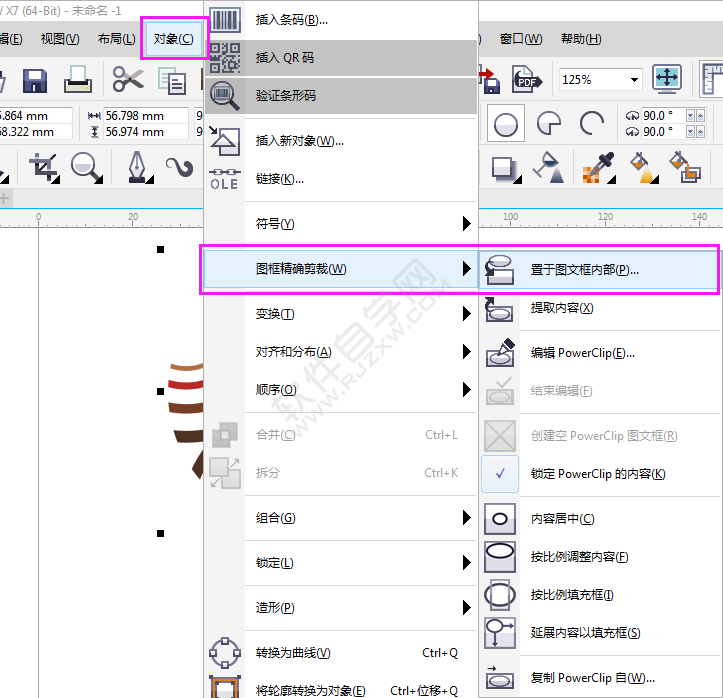Image resolution: width=723 pixels, height=698 pixels.
Task: Choose 插入 QR 码 menu entry
Action: (x=340, y=58)
